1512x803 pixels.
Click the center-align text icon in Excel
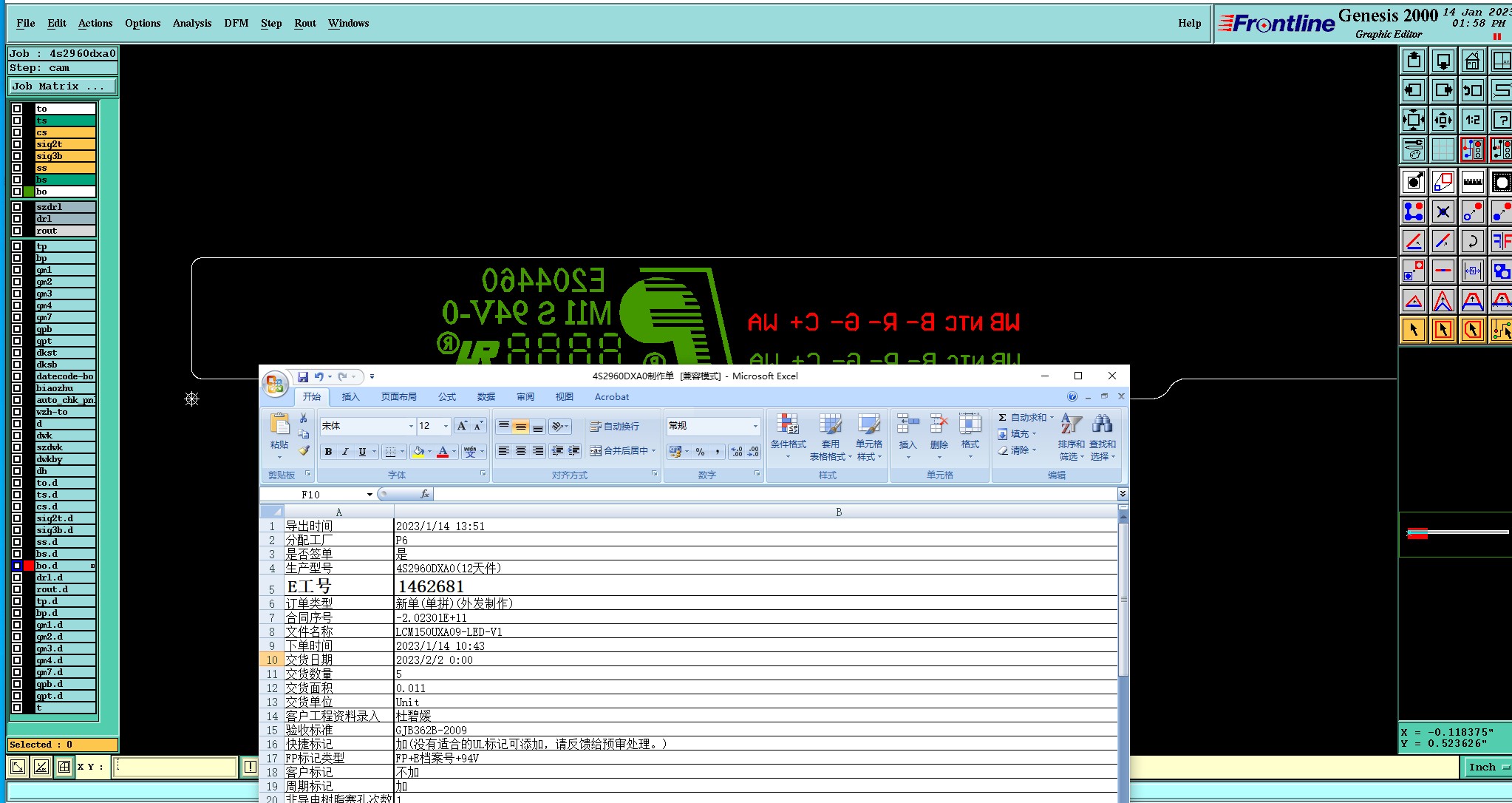pos(521,451)
